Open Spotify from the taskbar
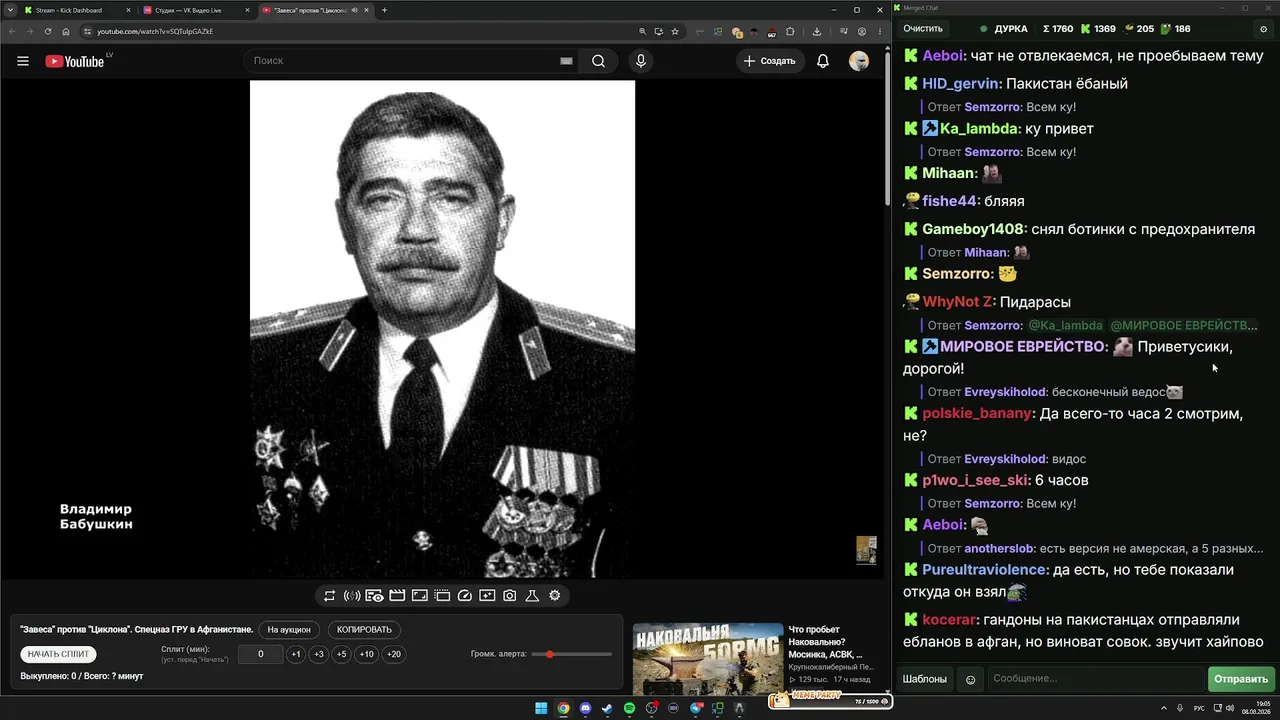The image size is (1280, 720). [630, 709]
